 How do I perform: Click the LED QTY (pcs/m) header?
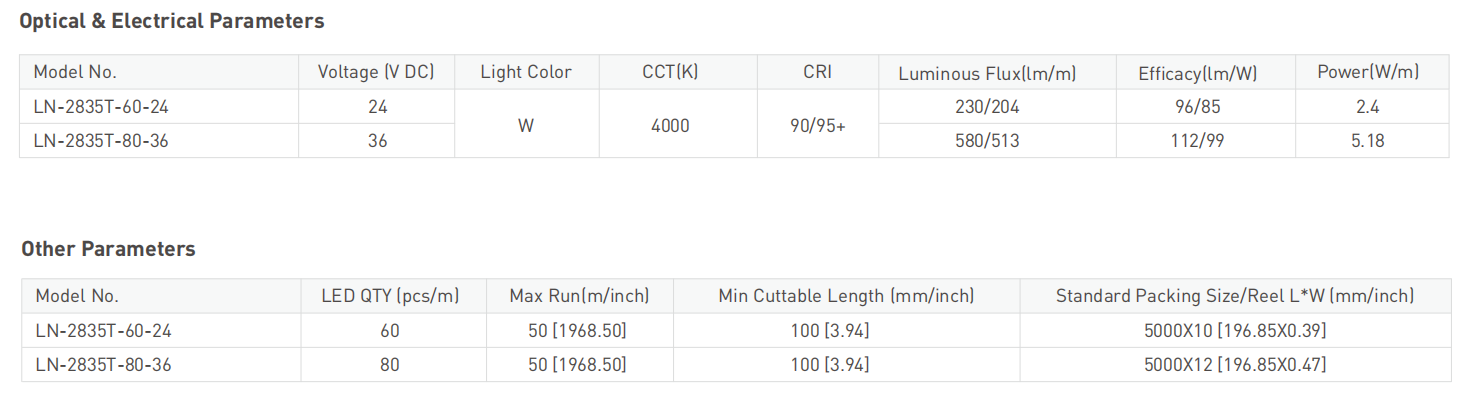tap(390, 296)
